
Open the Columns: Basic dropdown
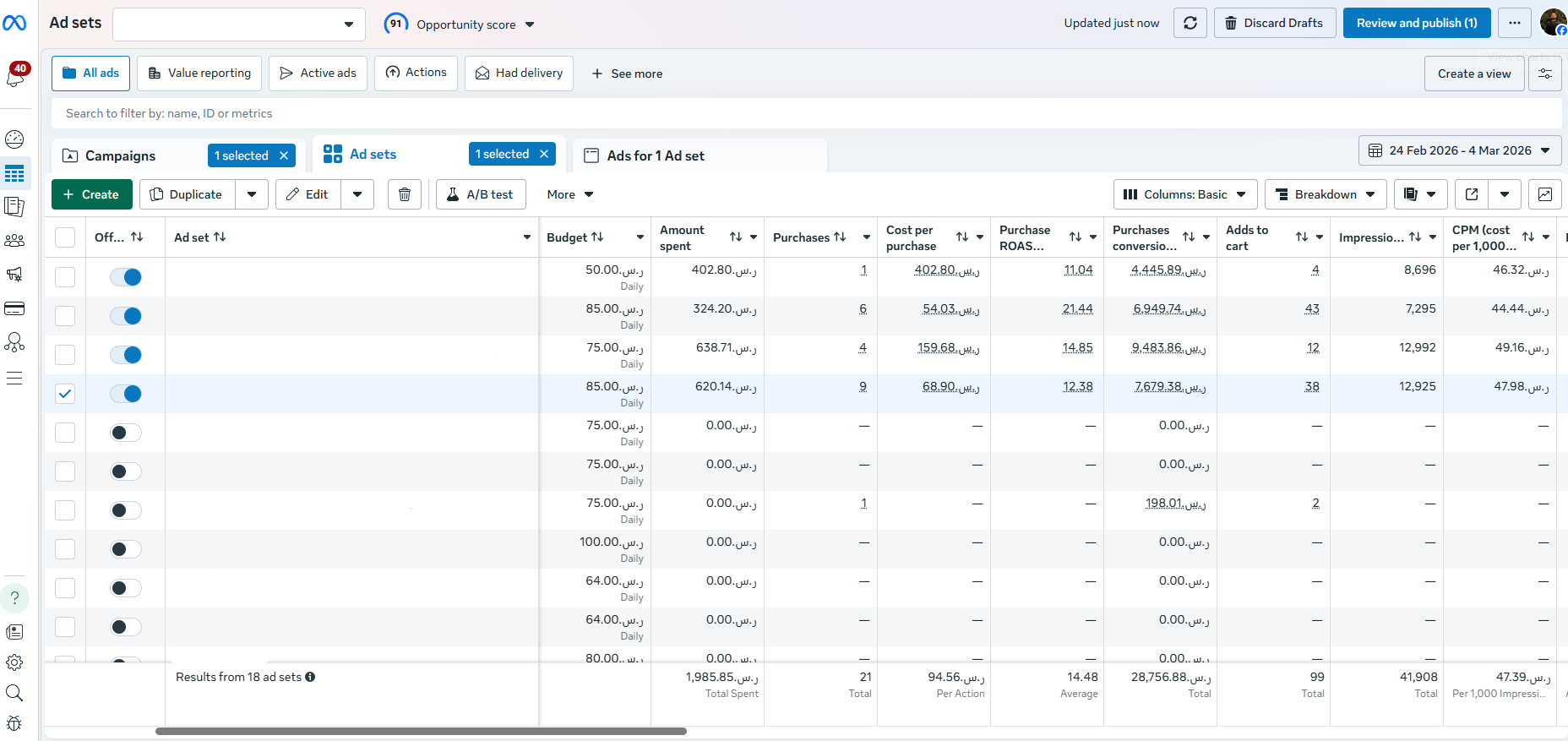1185,194
